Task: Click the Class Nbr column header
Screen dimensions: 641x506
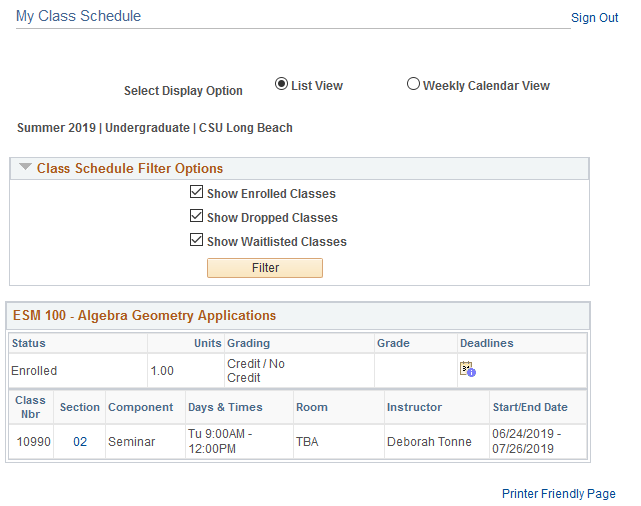Action: coord(31,407)
